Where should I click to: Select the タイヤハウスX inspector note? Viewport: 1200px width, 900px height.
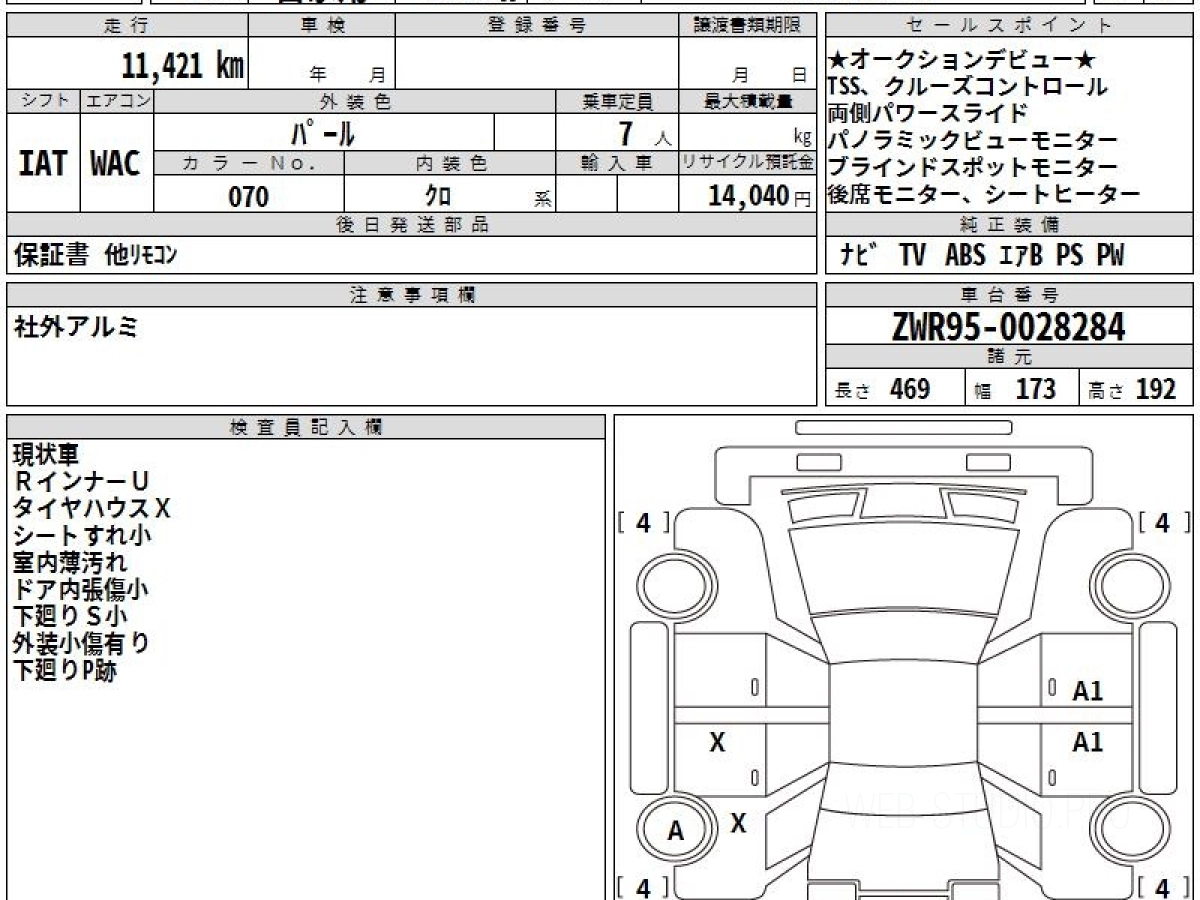[92, 509]
